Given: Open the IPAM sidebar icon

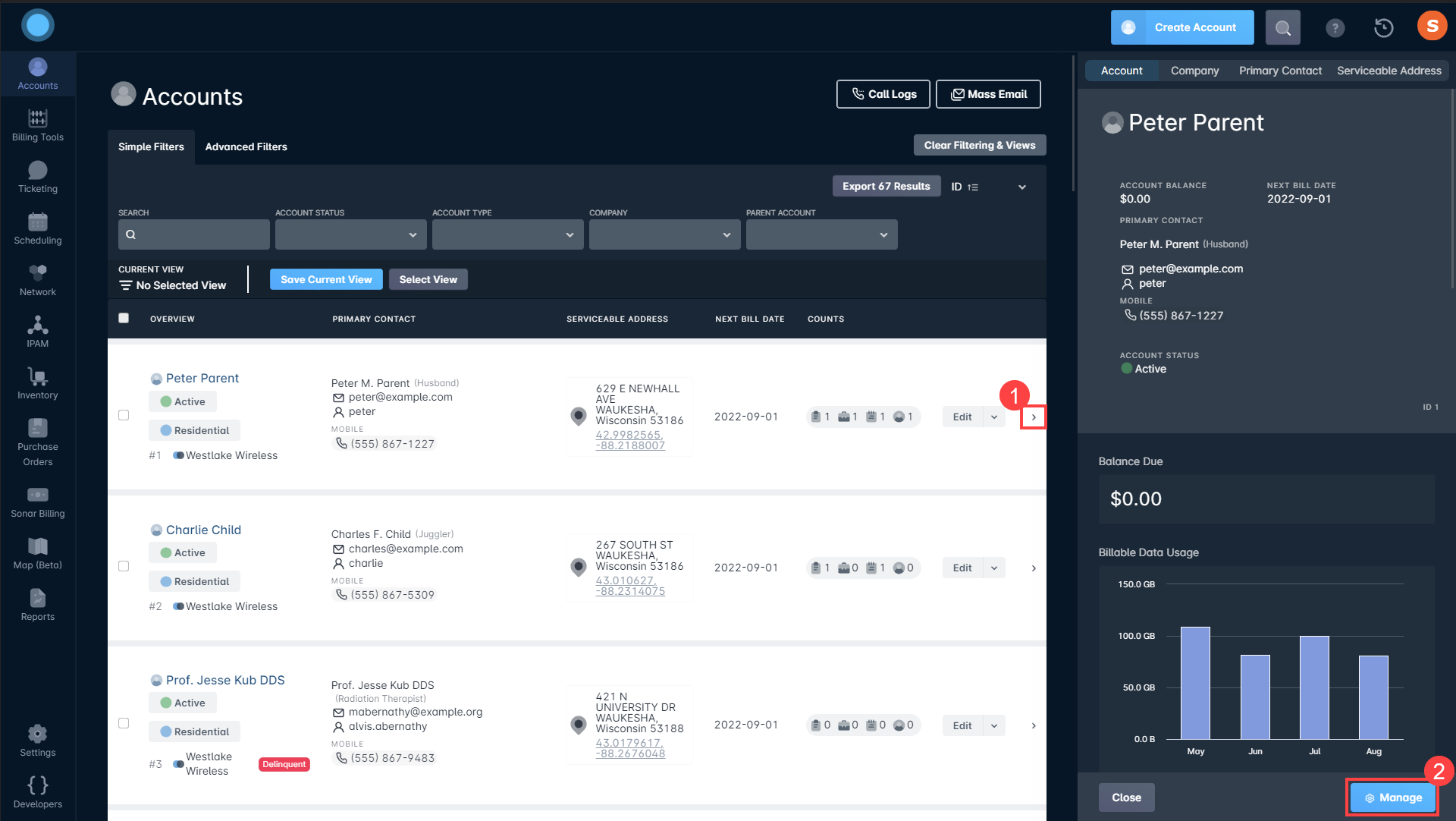Looking at the screenshot, I should (x=38, y=326).
